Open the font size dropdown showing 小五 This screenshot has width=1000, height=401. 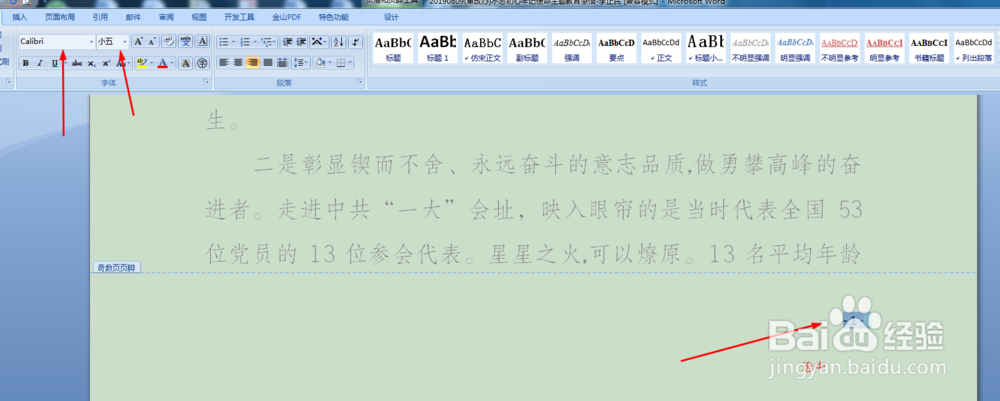125,42
